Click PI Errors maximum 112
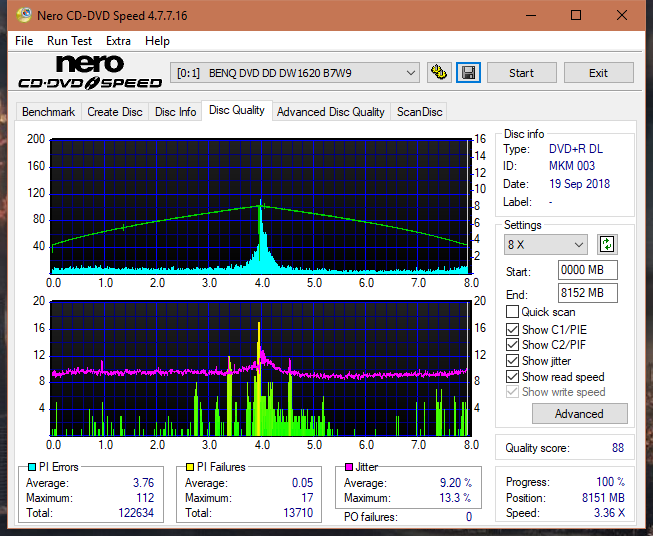 (145, 498)
